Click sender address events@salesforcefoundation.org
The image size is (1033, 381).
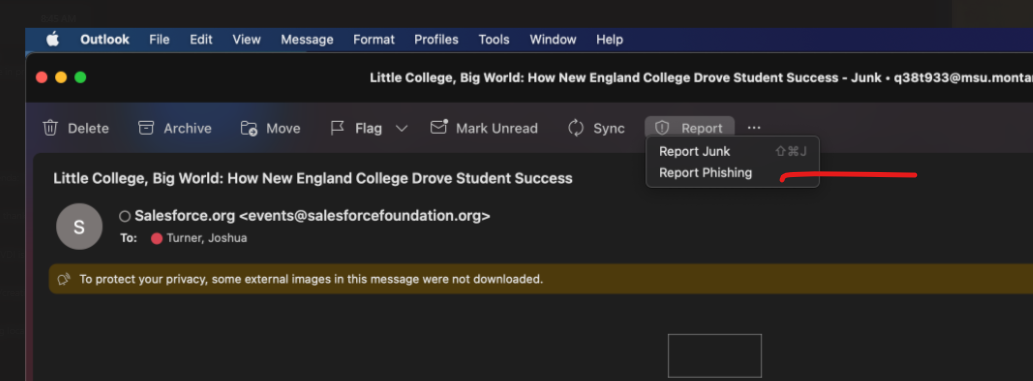pos(364,216)
